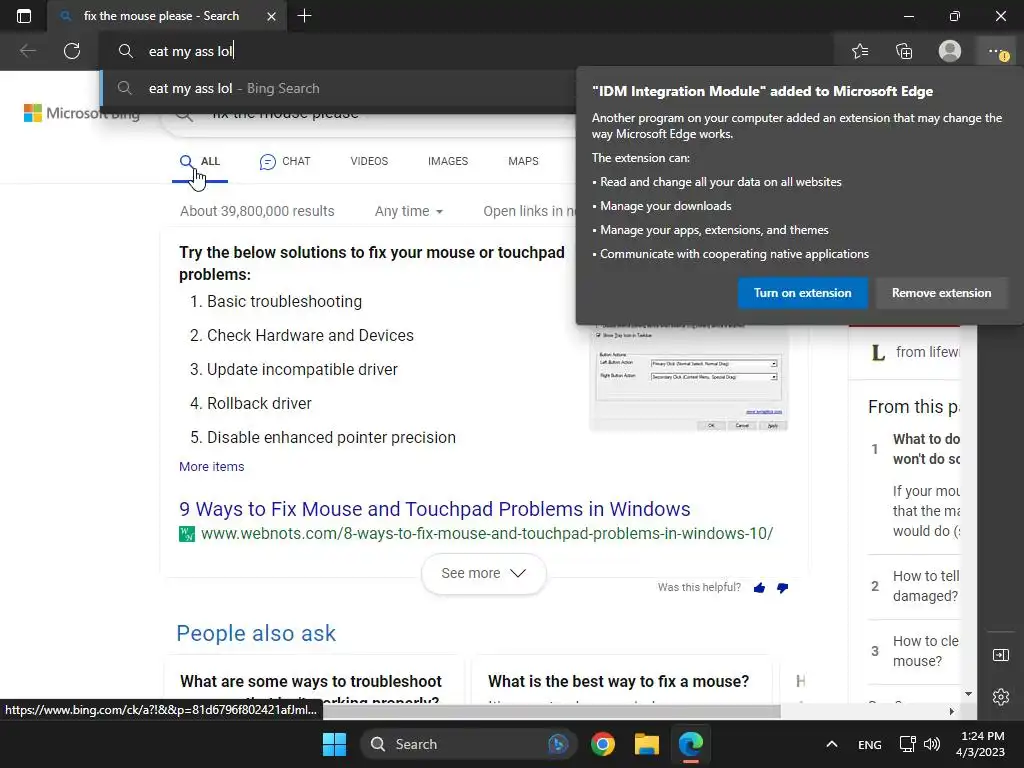This screenshot has width=1024, height=768.
Task: Click 'About 39,800,000 results' text
Action: (x=257, y=211)
